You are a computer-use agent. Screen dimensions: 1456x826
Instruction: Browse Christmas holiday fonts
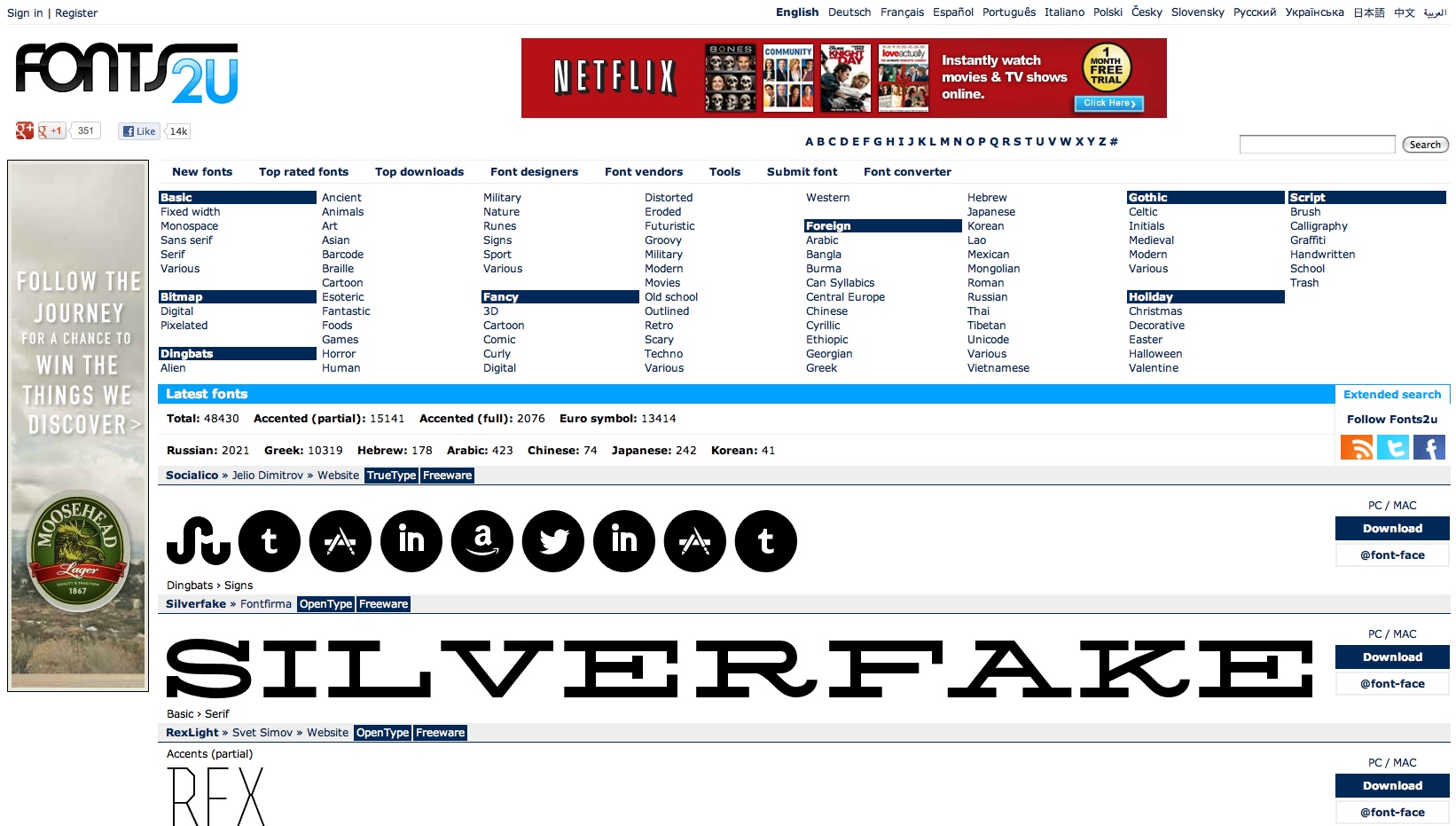click(1155, 311)
